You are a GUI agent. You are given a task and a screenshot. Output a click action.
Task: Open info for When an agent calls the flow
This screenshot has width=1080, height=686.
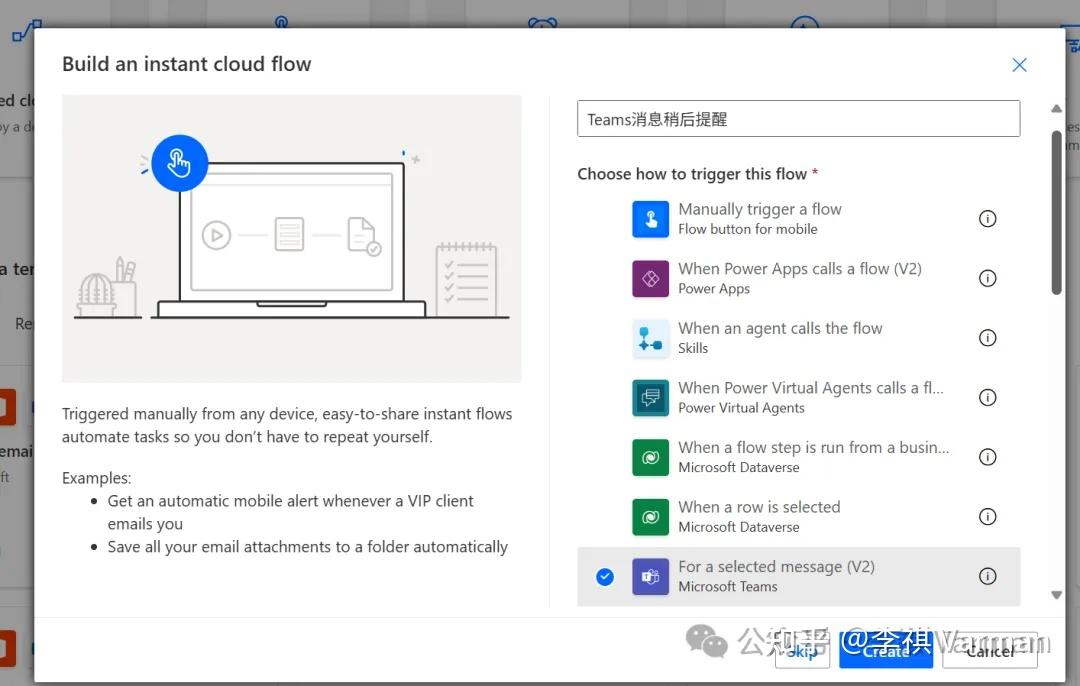987,338
